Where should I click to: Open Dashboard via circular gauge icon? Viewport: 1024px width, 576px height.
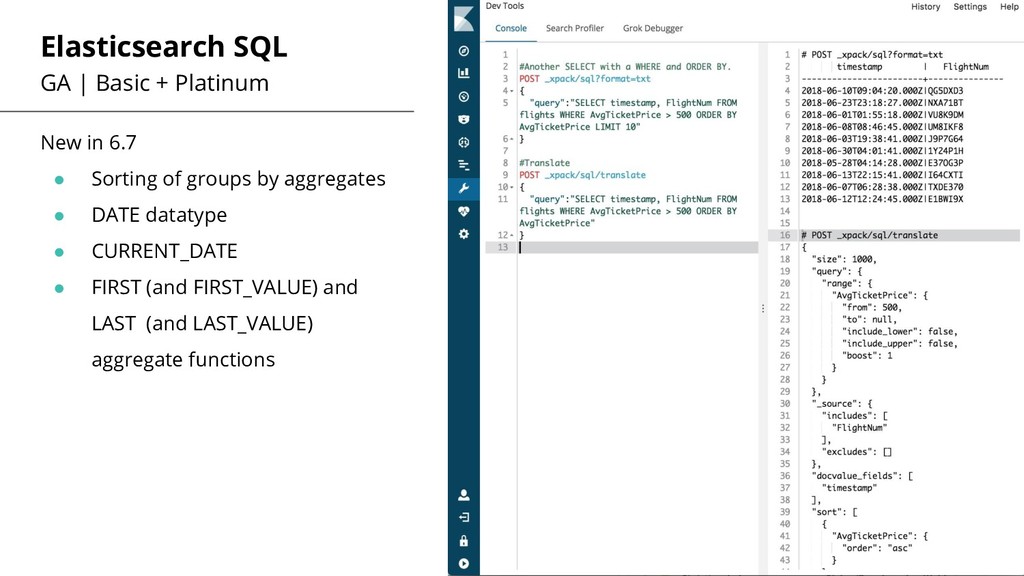click(464, 97)
